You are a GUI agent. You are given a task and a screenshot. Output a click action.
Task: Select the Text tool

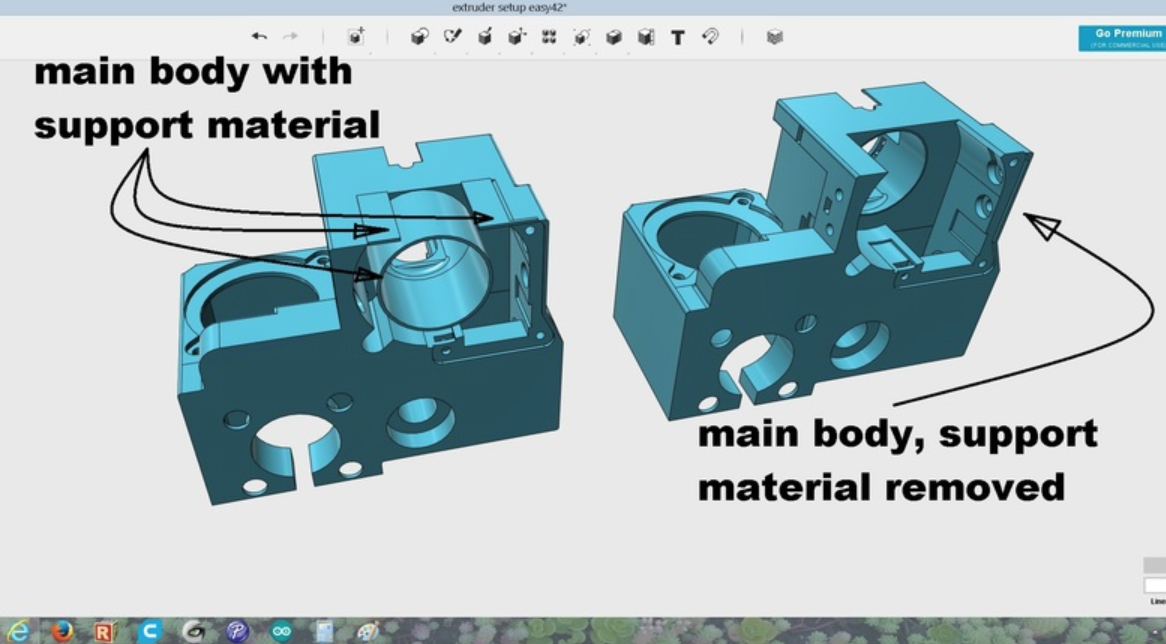click(678, 38)
